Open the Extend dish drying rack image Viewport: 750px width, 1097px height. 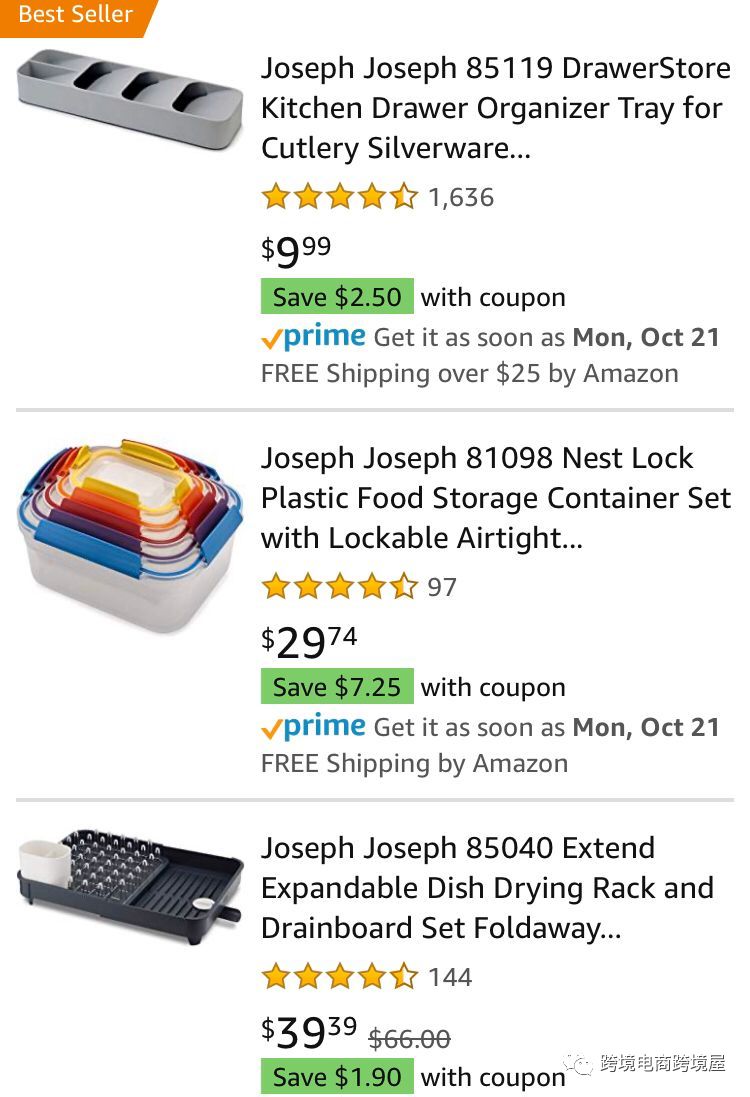(x=129, y=885)
